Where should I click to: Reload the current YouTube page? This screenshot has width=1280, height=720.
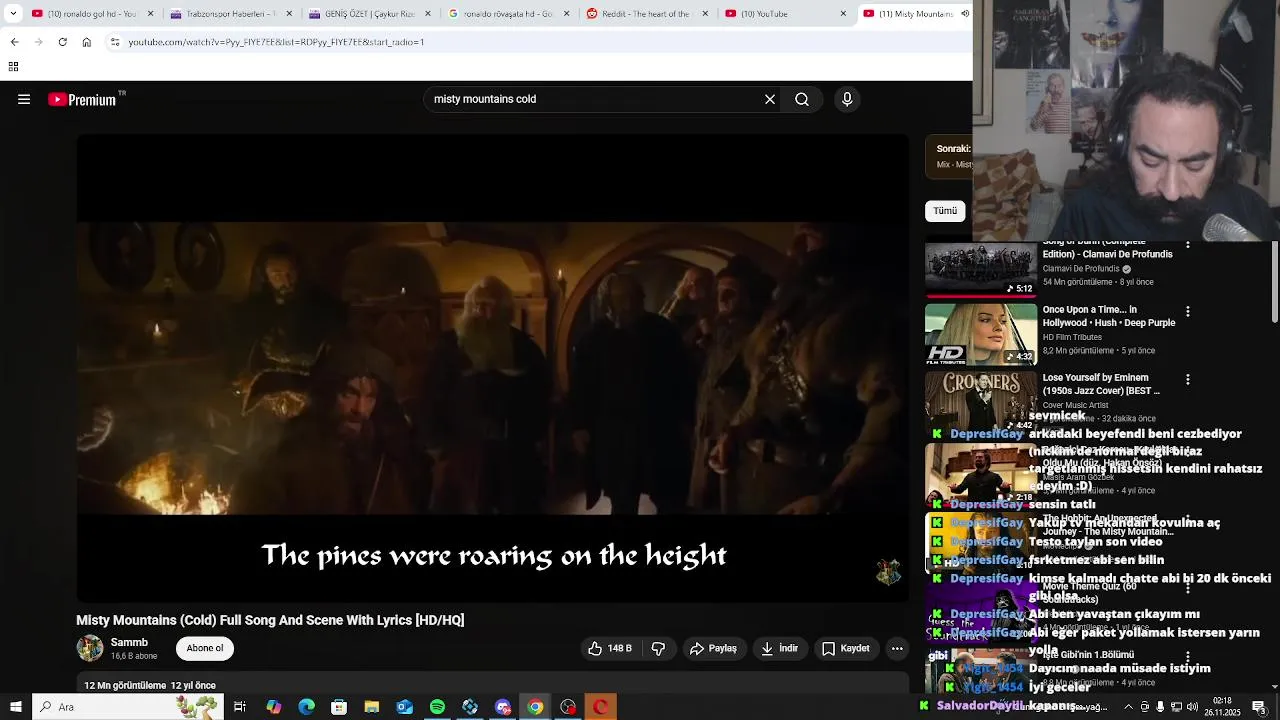(x=62, y=42)
